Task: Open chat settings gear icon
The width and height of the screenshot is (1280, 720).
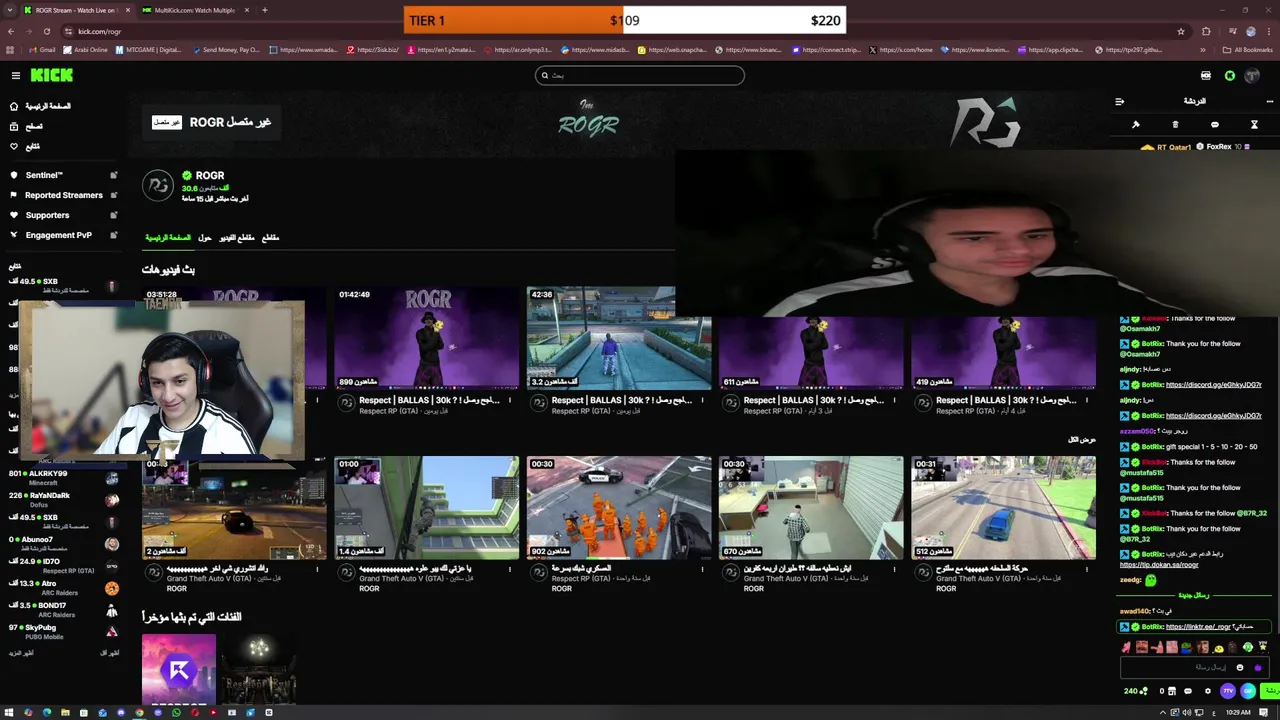Action: [x=1207, y=691]
